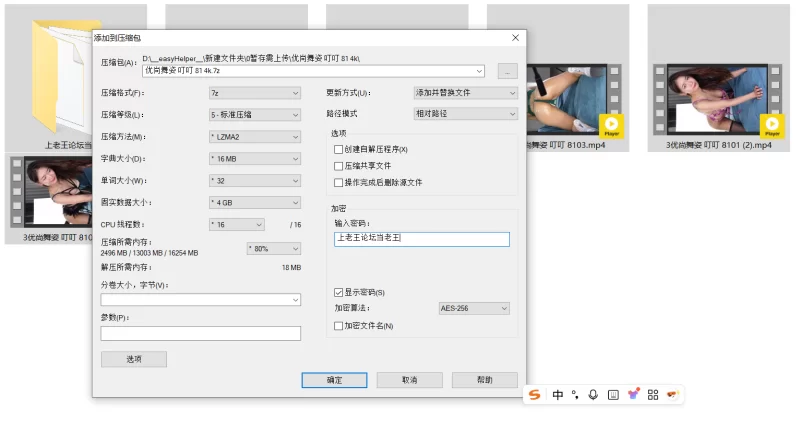800x443 pixels.
Task: Click the punctuation mode icon in IME bar
Action: (575, 395)
